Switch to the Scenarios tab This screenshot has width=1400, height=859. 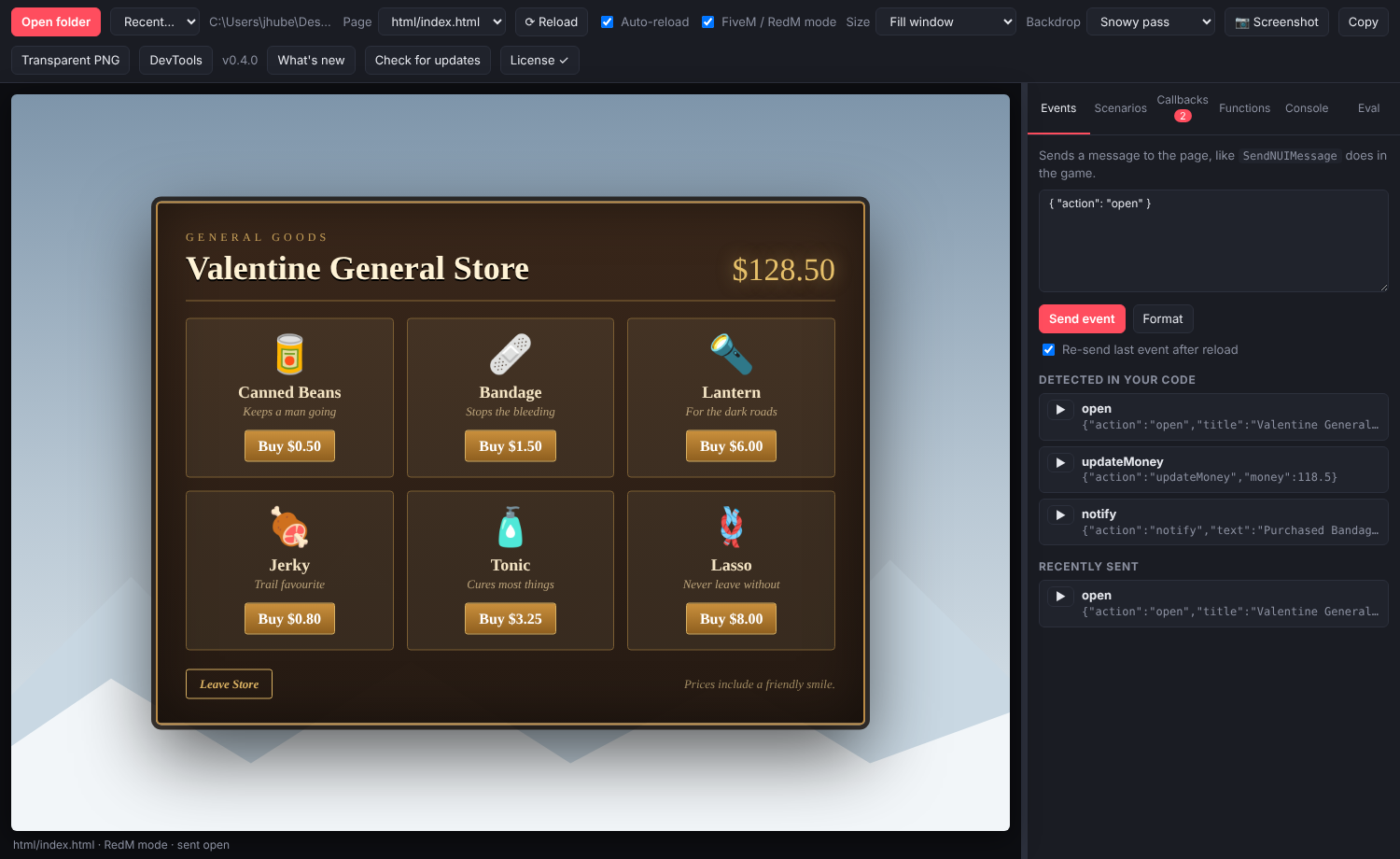coord(1120,108)
